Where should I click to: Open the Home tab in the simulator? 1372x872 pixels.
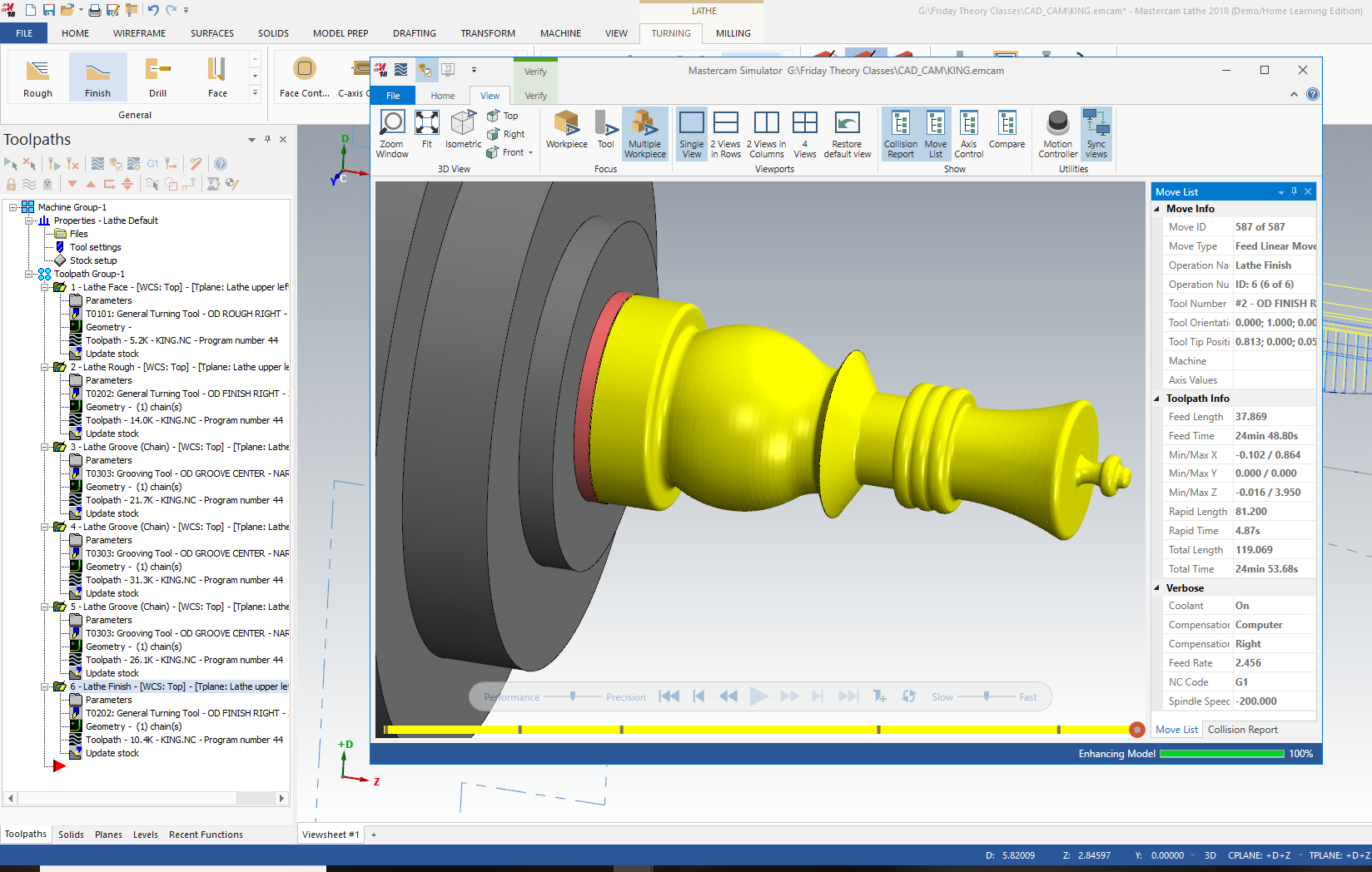442,95
